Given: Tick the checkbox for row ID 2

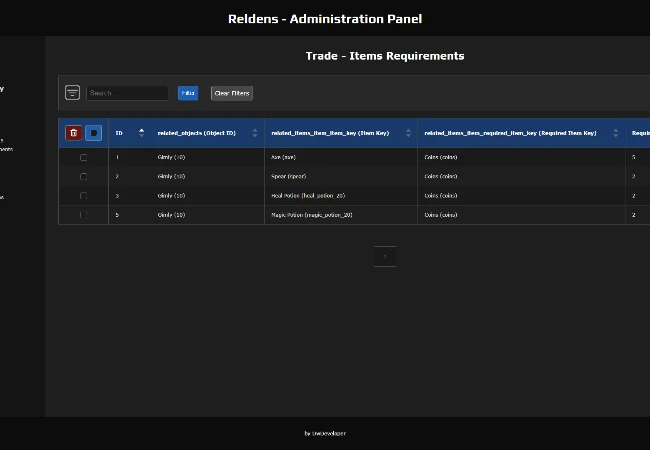Looking at the screenshot, I should (83, 177).
